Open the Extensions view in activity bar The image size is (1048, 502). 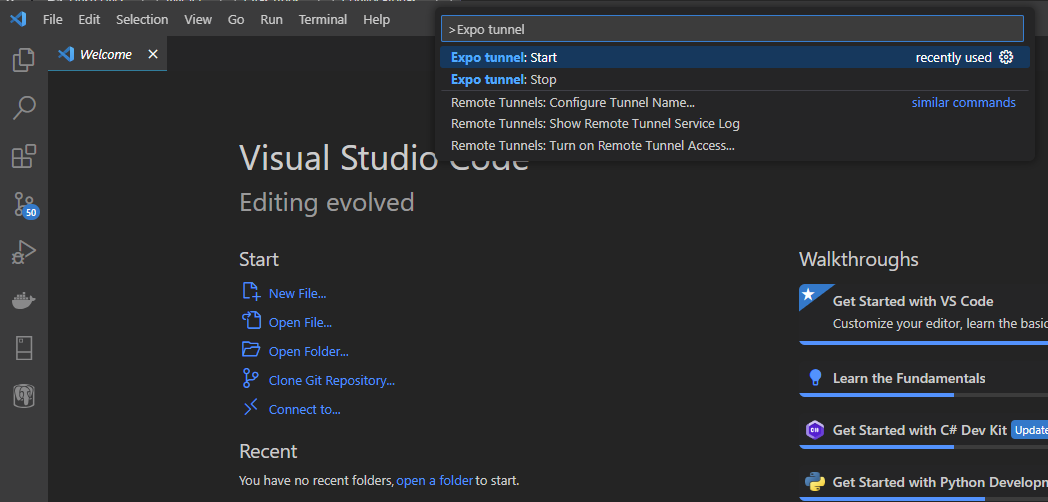pos(24,156)
